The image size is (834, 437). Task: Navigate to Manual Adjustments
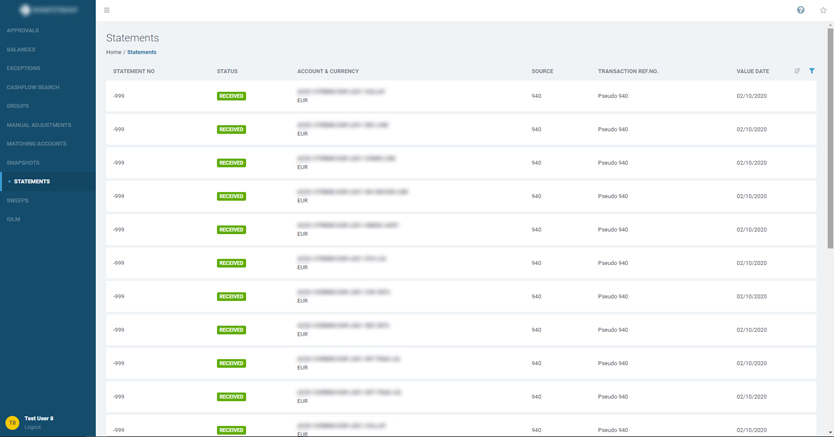click(x=39, y=125)
